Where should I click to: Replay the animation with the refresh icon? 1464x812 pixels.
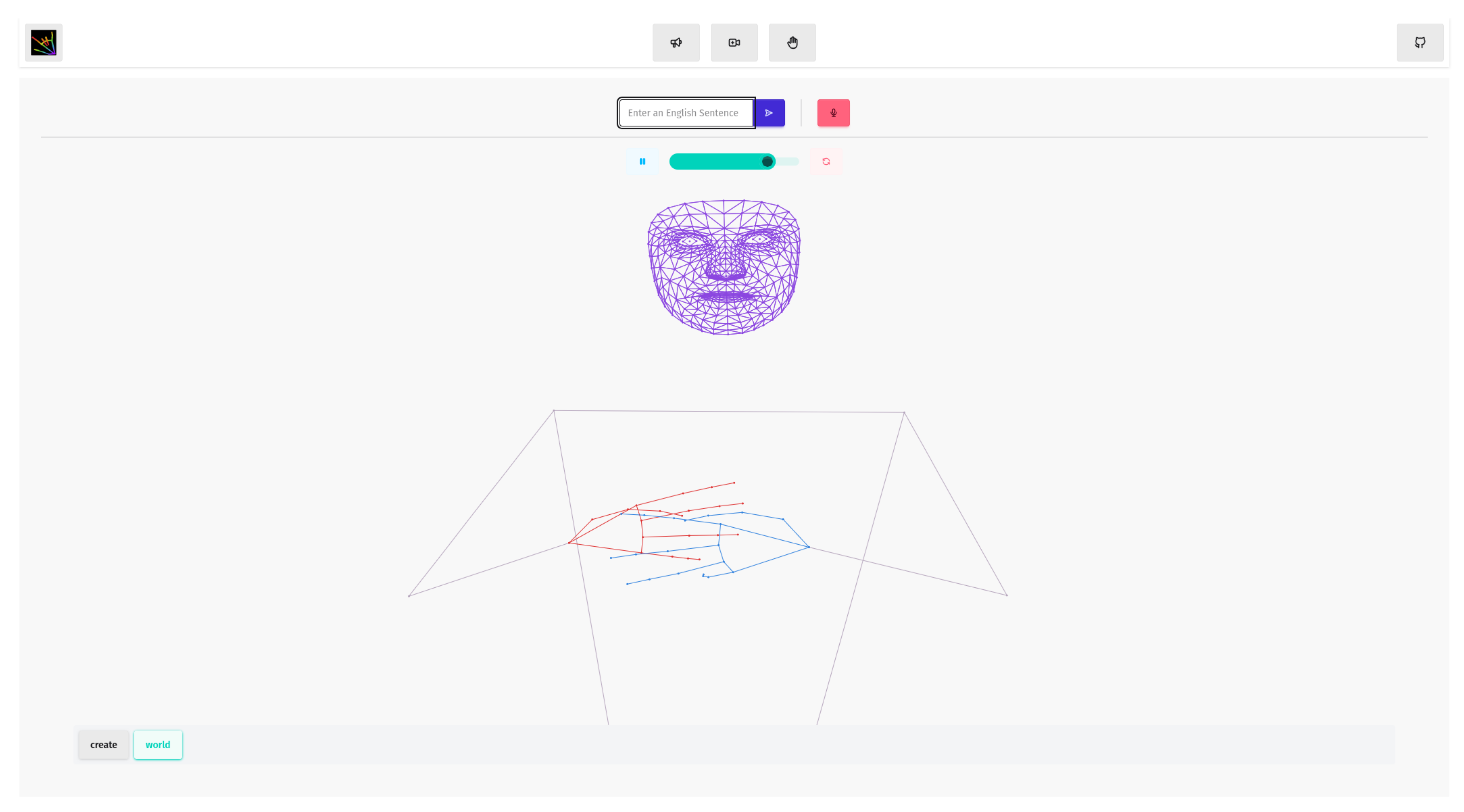pyautogui.click(x=826, y=161)
